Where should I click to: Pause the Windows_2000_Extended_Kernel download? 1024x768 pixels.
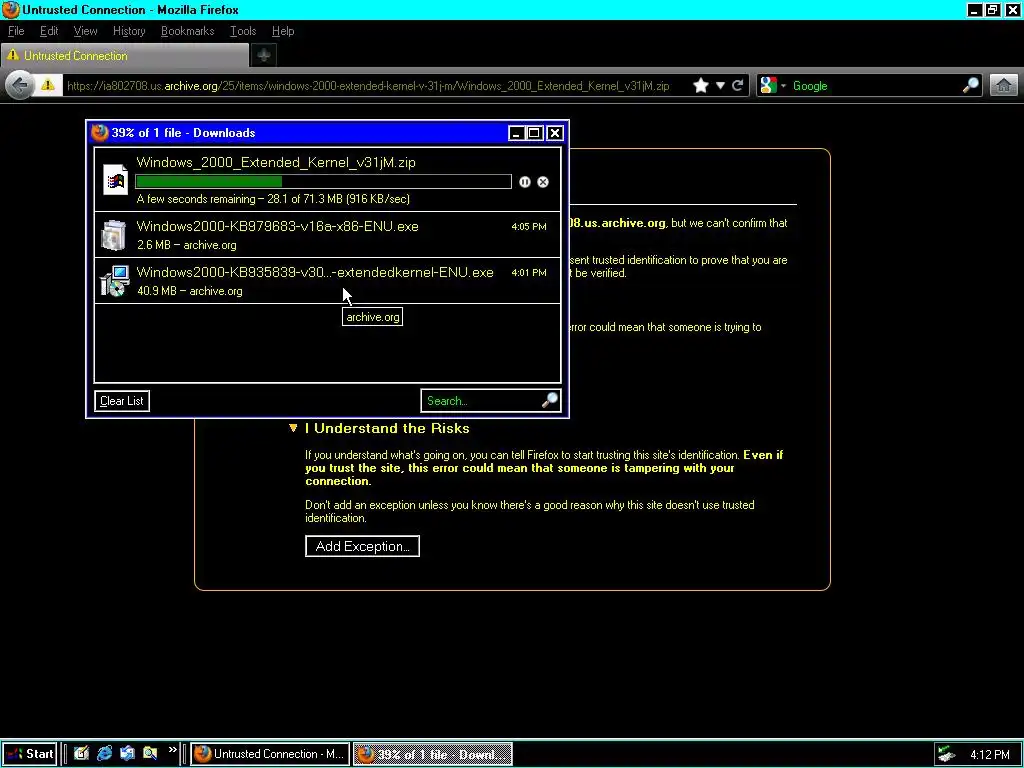pyautogui.click(x=524, y=182)
